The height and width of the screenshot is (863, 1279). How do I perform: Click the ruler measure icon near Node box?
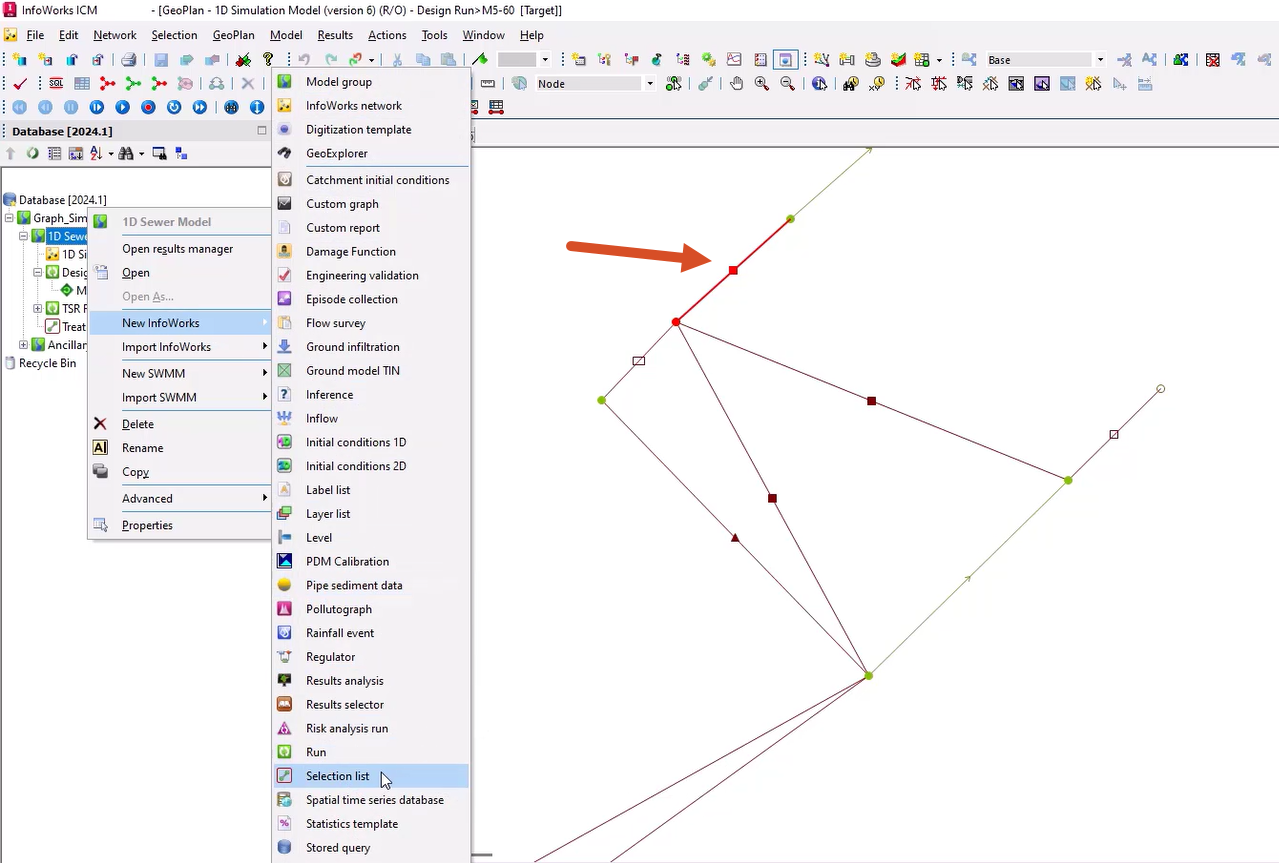488,84
